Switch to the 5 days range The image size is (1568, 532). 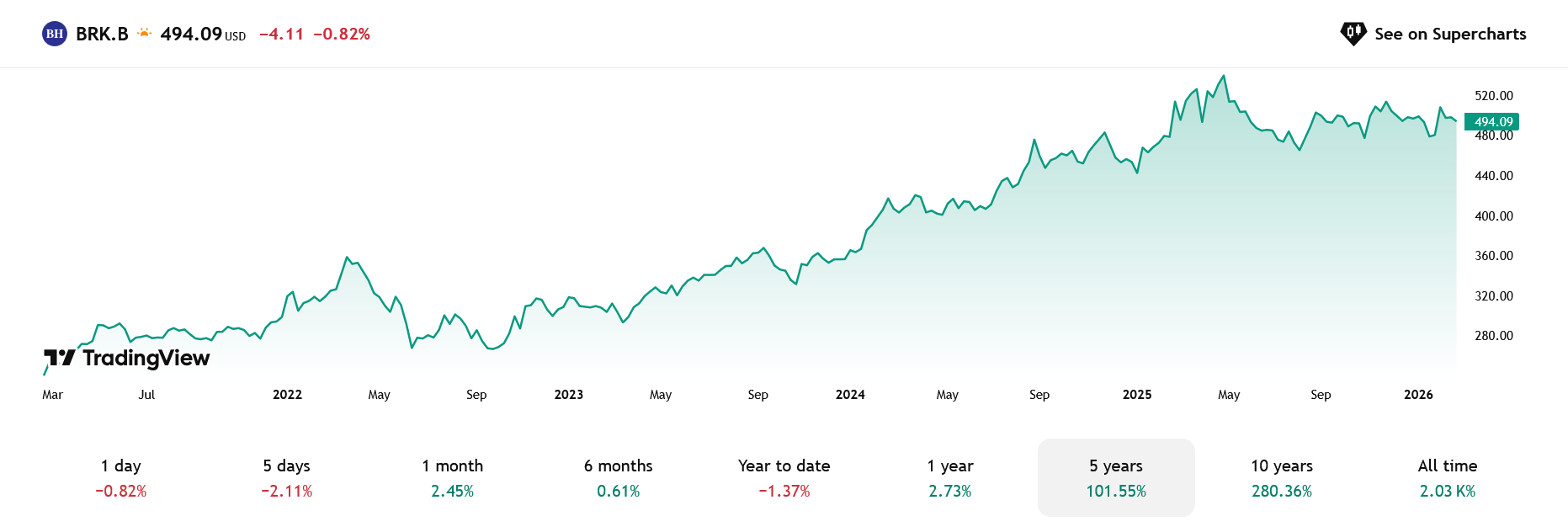[286, 477]
